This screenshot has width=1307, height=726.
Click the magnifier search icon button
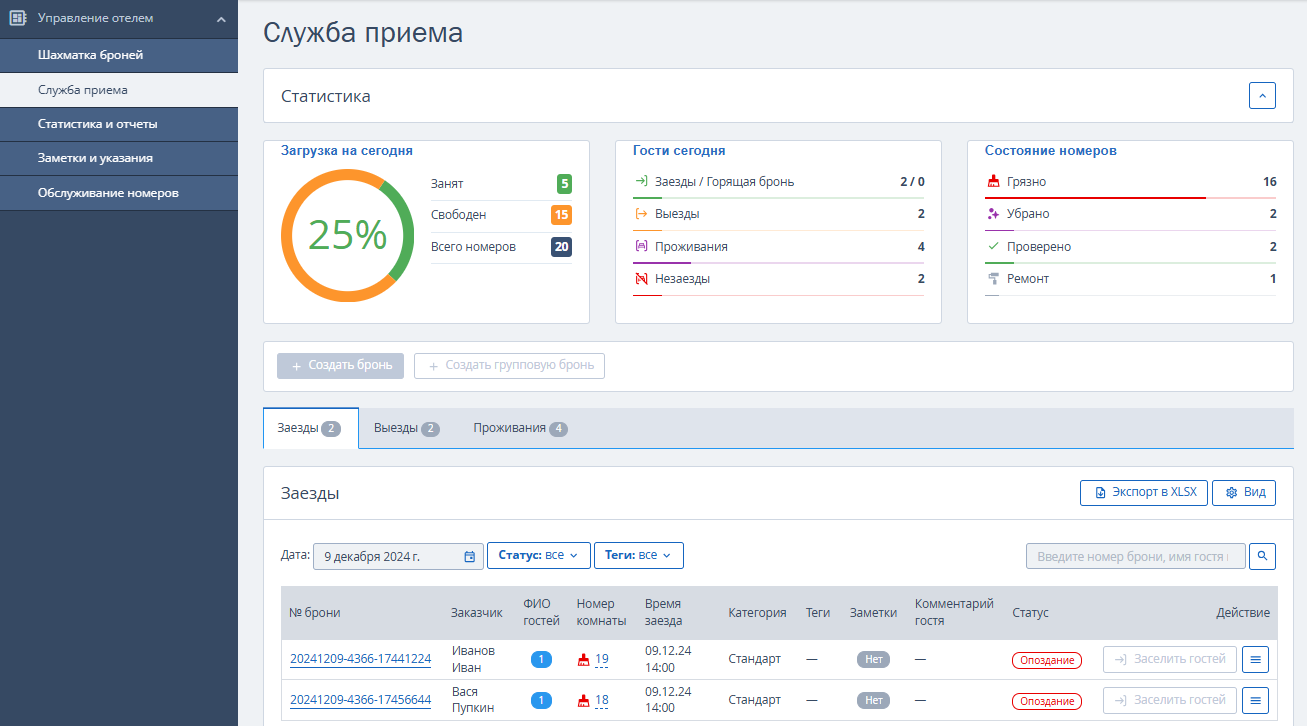point(1262,555)
